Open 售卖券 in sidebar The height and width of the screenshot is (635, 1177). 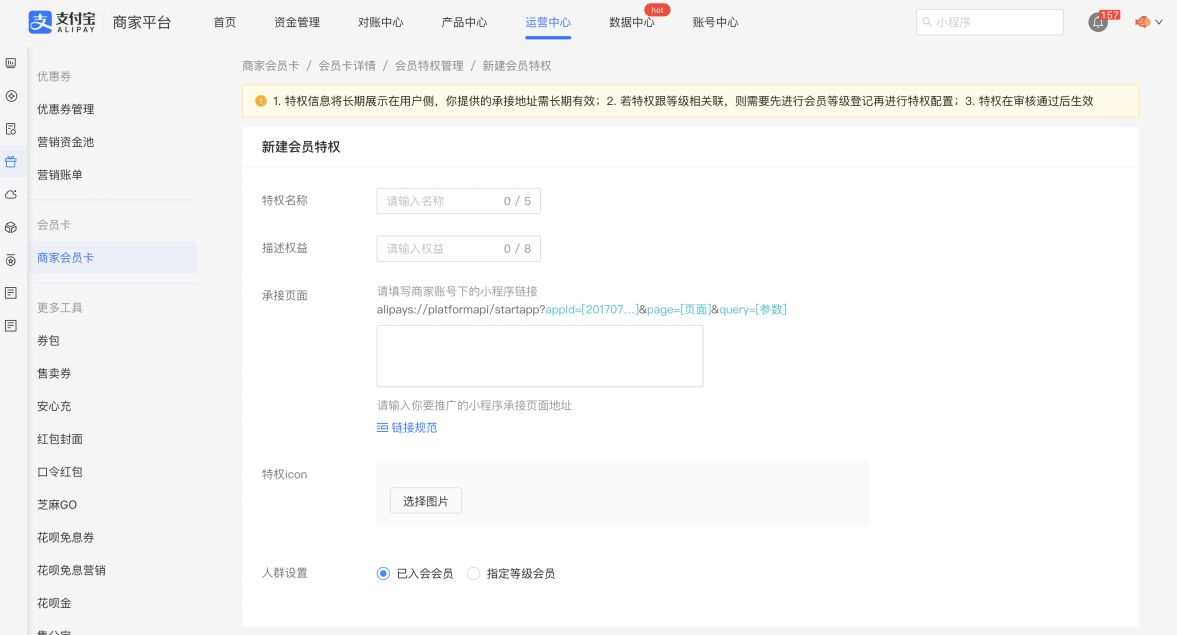[x=54, y=373]
